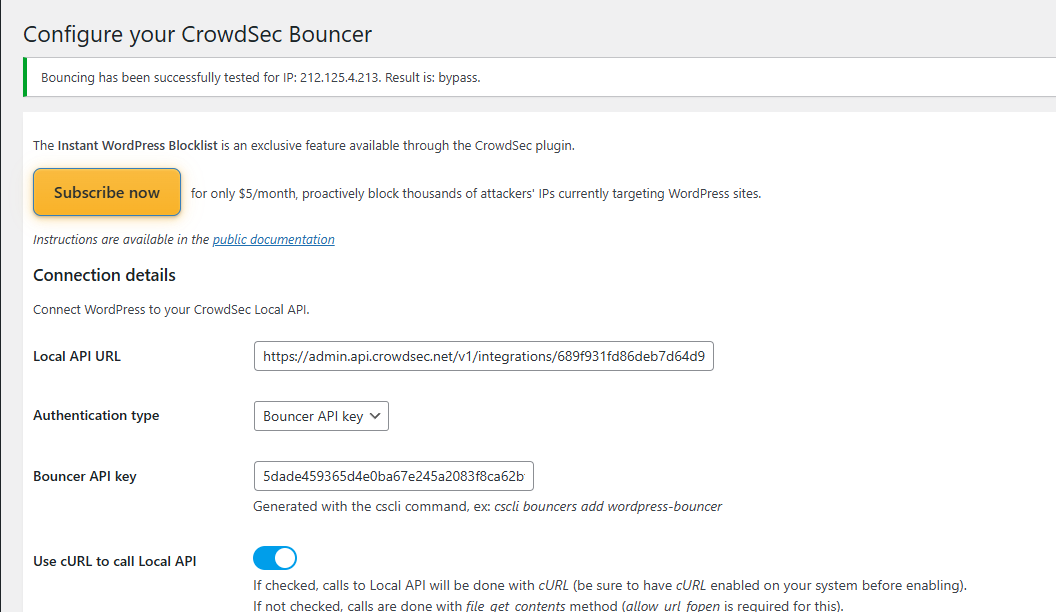1056x612 pixels.
Task: Toggle Use cURL to call Local API
Action: (275, 558)
